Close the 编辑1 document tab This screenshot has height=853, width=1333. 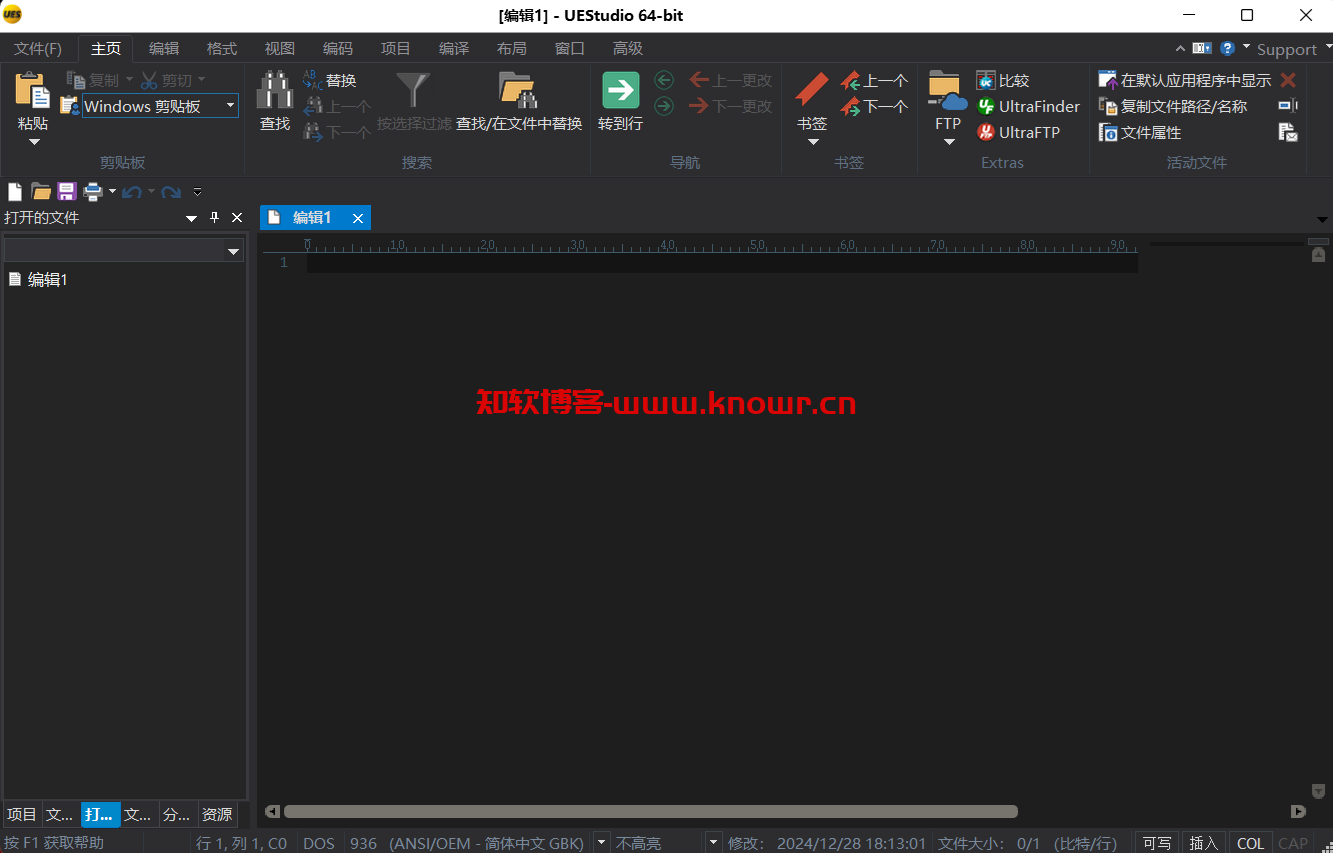(x=358, y=218)
